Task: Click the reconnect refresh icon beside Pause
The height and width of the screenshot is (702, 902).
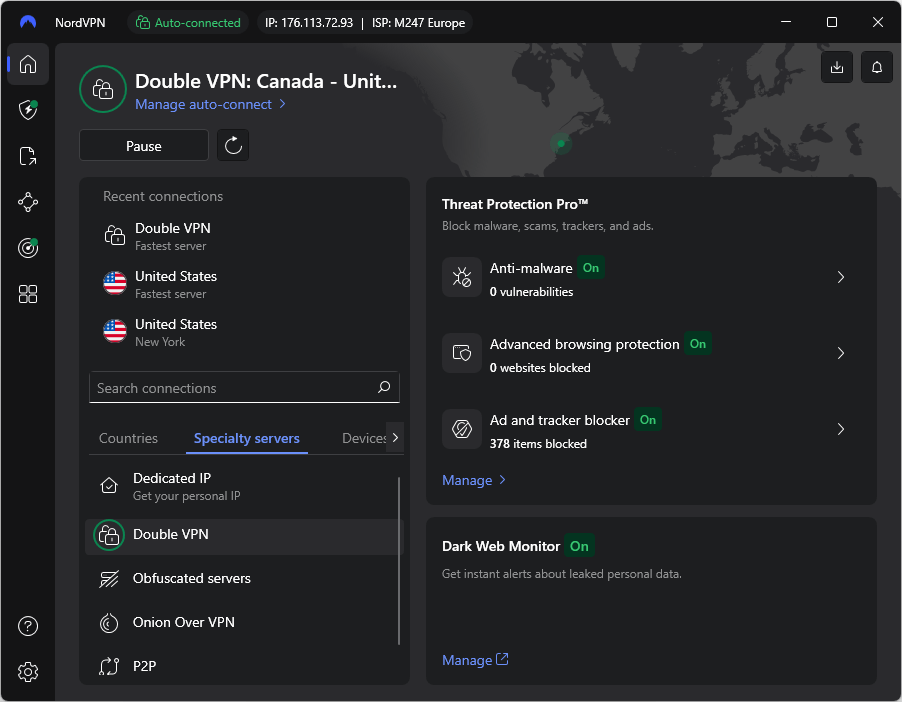Action: 233,145
